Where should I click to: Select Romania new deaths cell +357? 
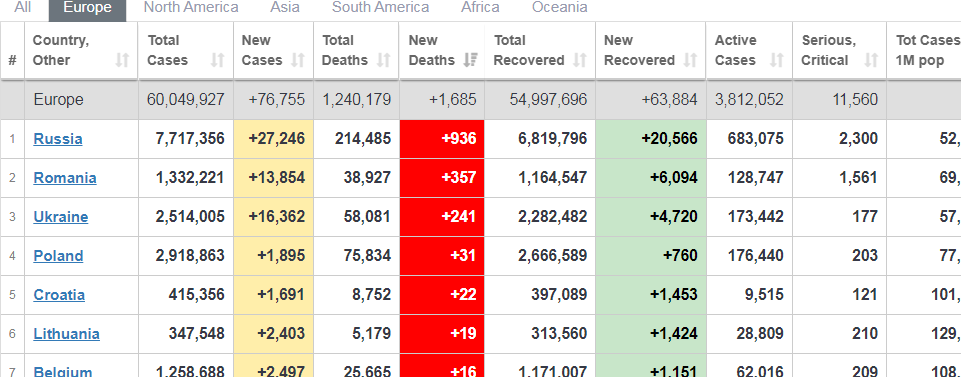(442, 178)
